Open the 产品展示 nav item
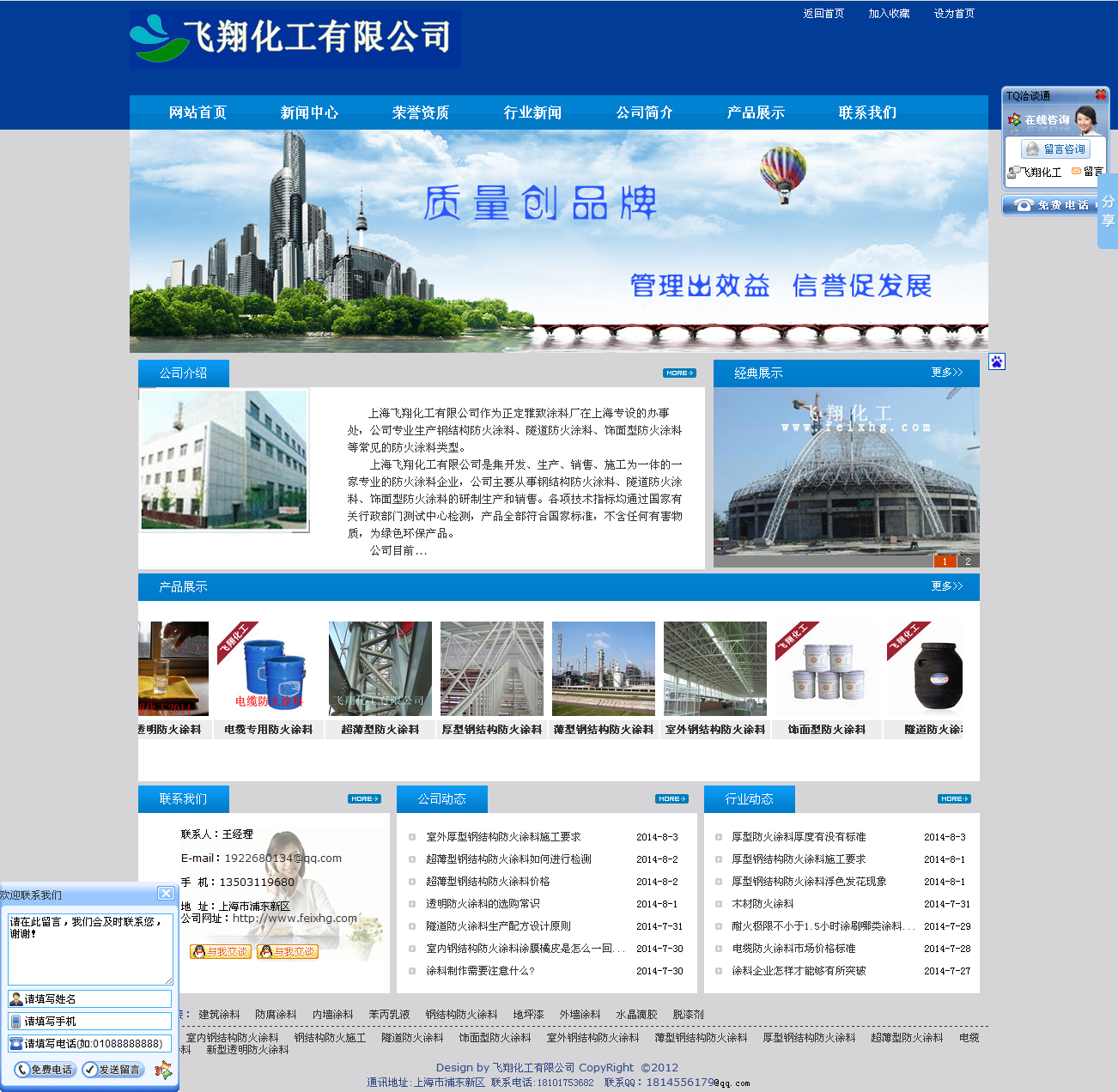The height and width of the screenshot is (1092, 1118). 756,112
